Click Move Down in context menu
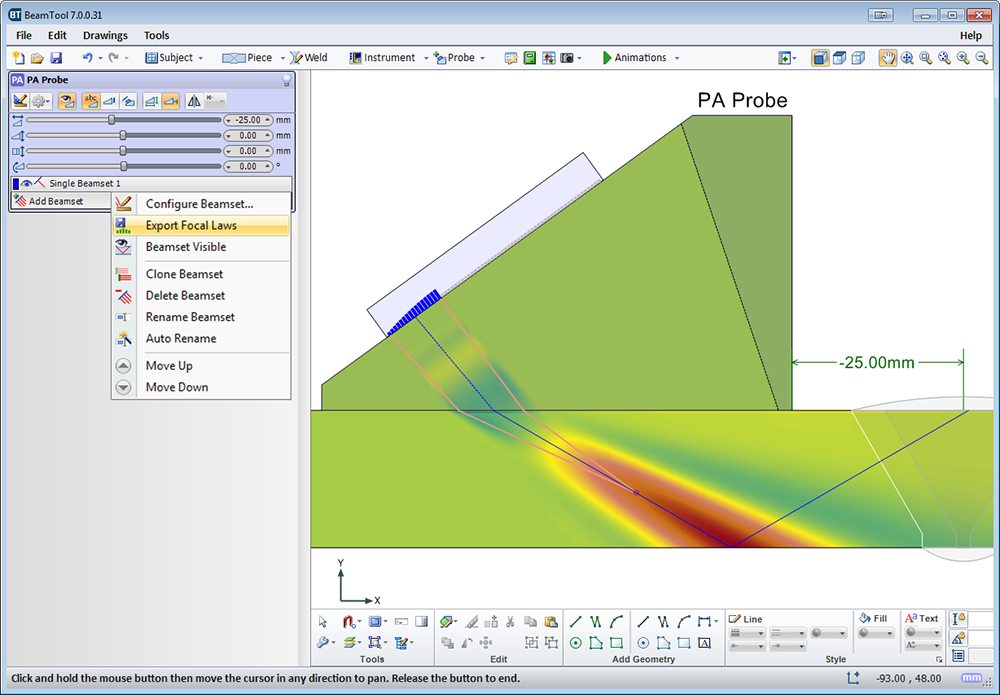The width and height of the screenshot is (1000, 695). (x=201, y=387)
